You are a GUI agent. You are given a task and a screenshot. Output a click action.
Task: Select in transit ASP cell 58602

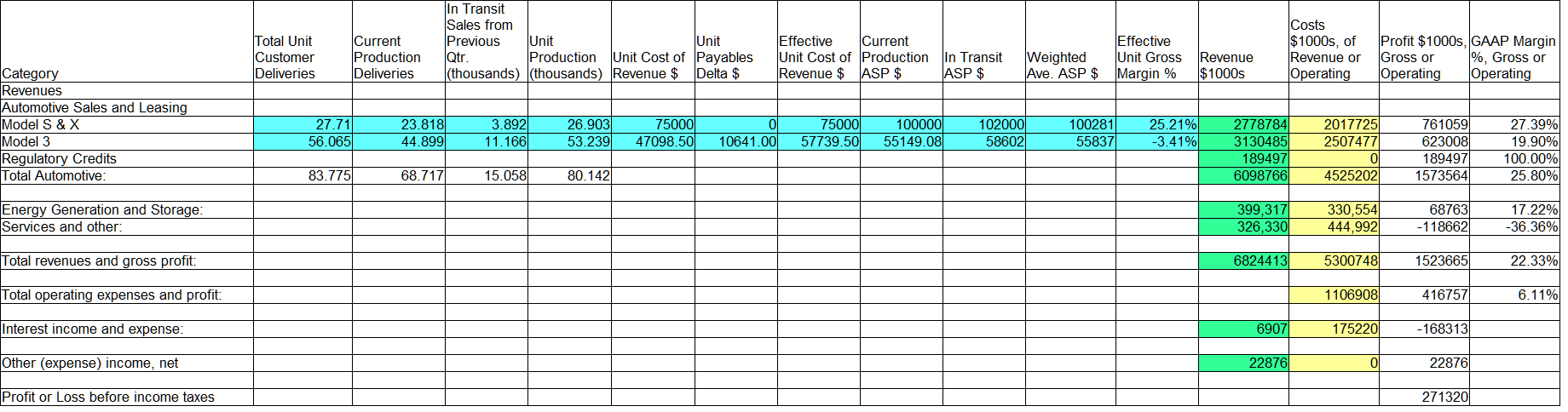[x=984, y=142]
